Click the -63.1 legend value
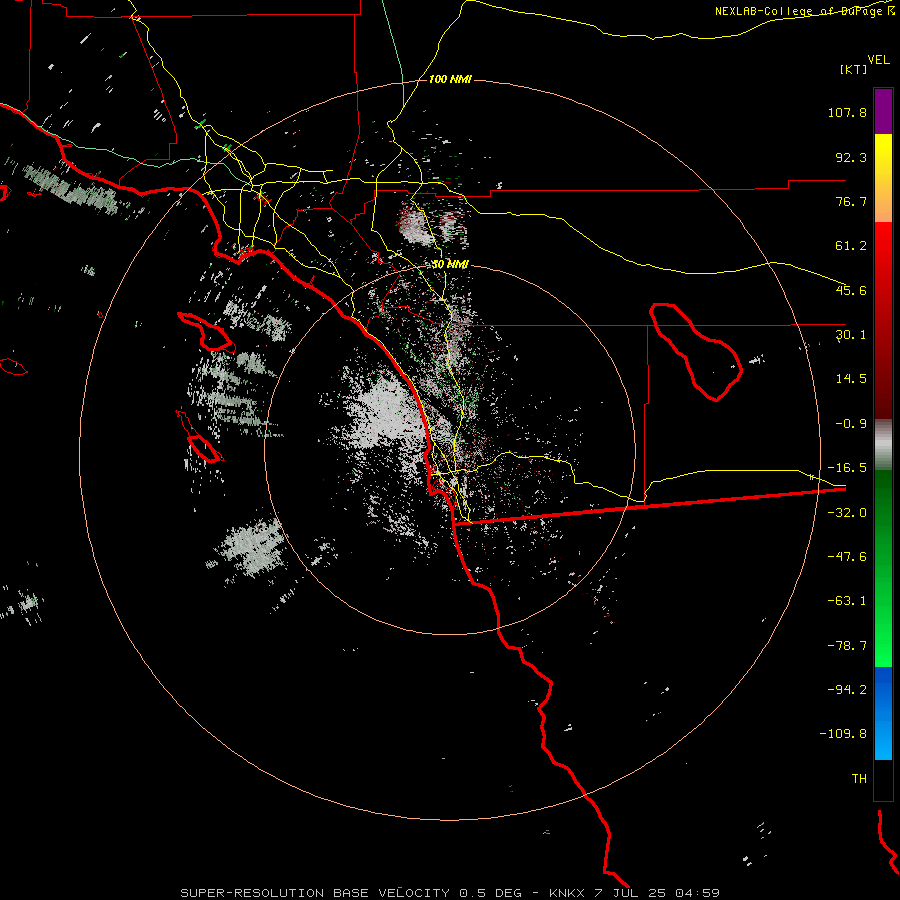 point(847,601)
